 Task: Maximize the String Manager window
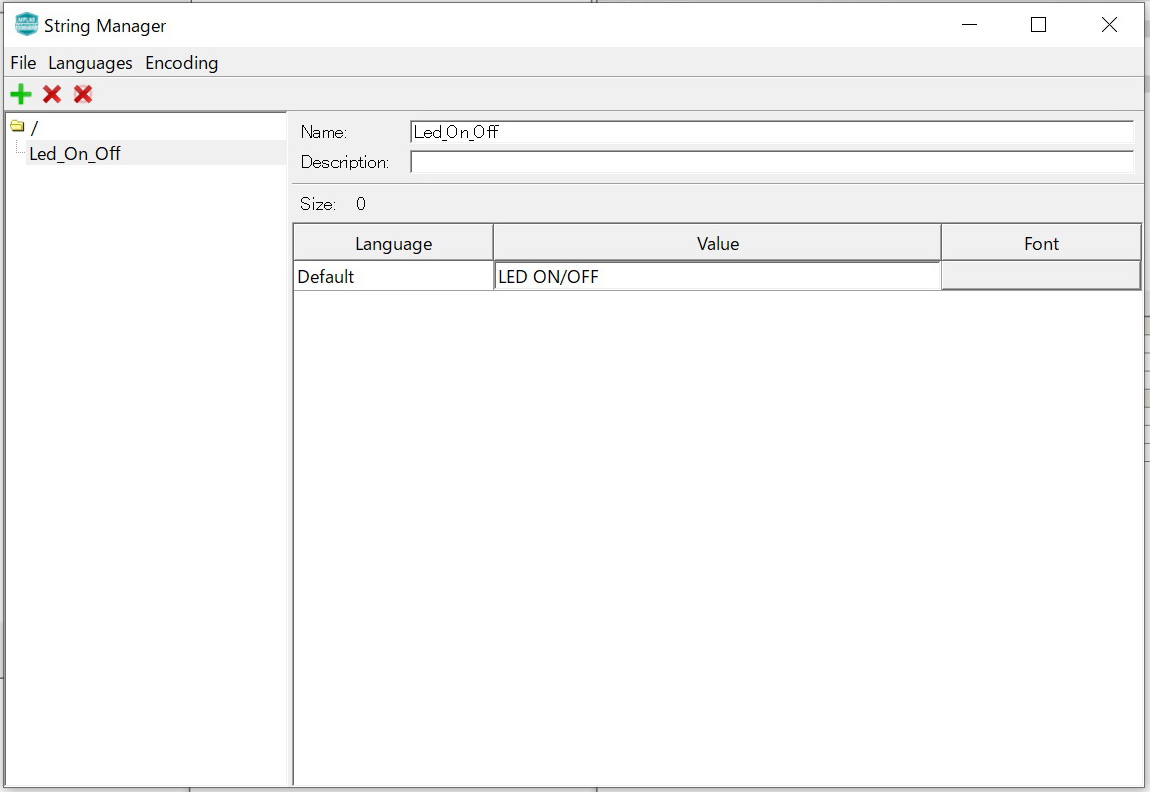coord(1038,25)
